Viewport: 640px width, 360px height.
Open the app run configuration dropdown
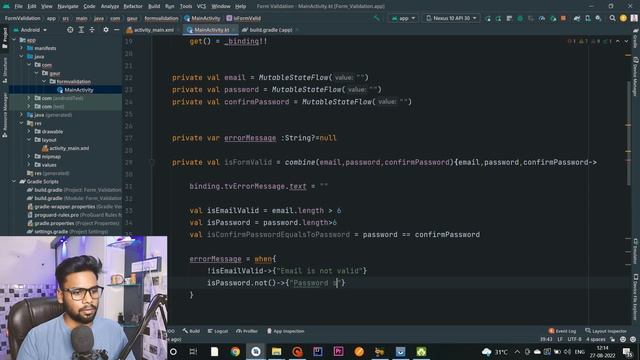coord(403,18)
